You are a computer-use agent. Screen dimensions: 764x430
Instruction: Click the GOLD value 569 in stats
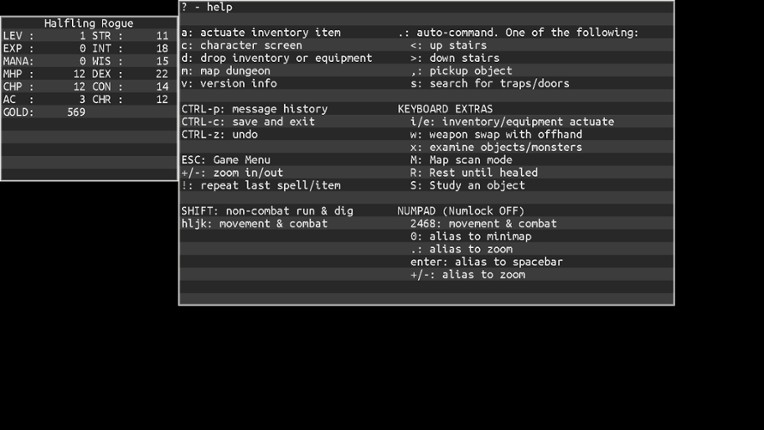click(76, 113)
